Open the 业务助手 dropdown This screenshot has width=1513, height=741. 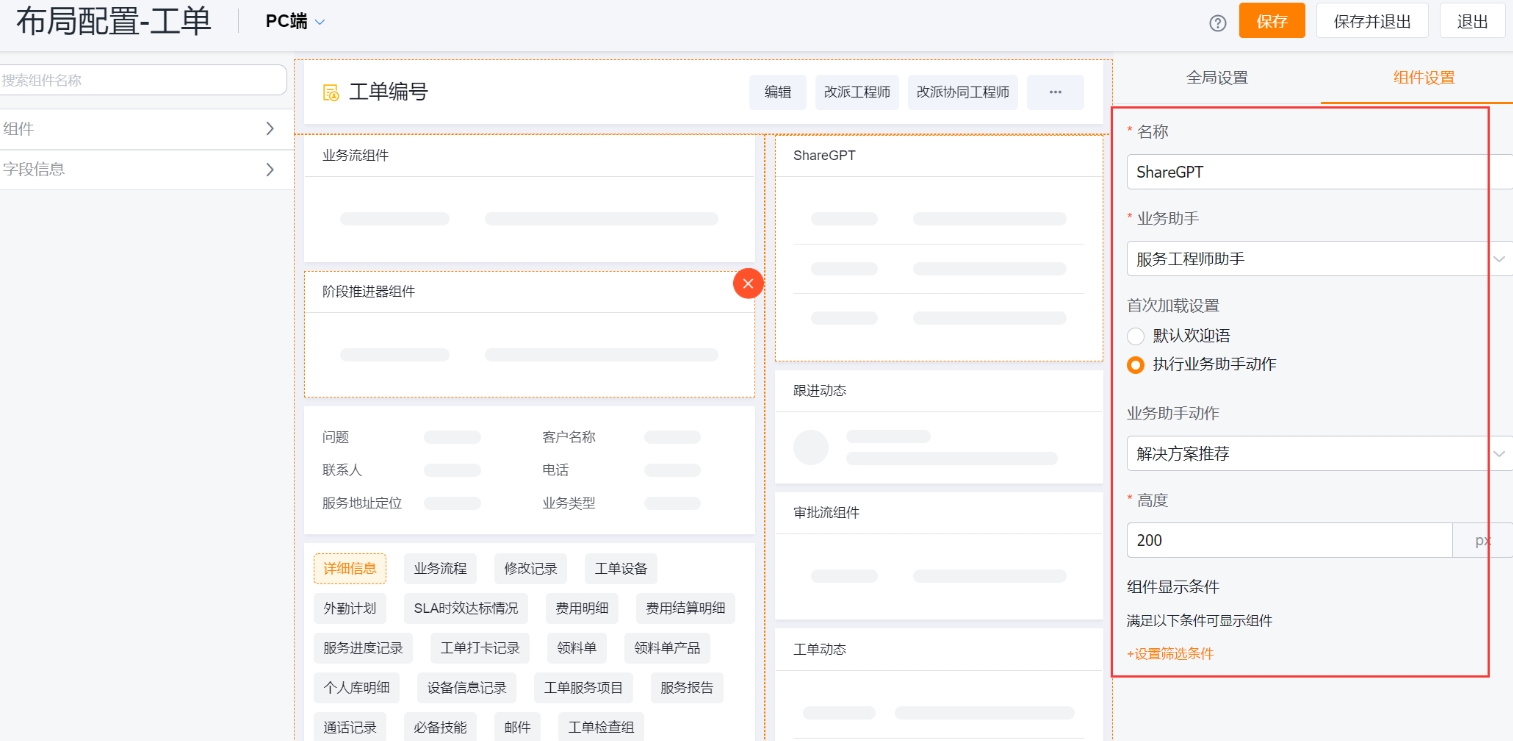click(1319, 258)
